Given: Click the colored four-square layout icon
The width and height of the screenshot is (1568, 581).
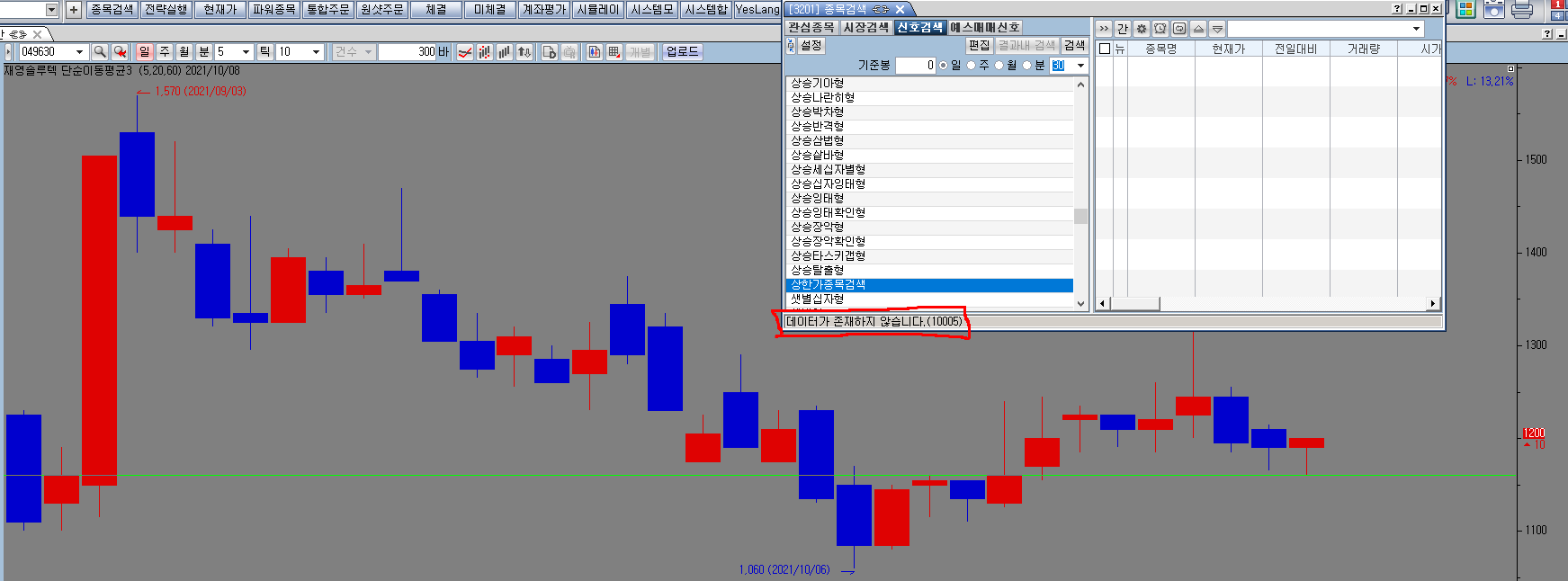Looking at the screenshot, I should click(1465, 10).
